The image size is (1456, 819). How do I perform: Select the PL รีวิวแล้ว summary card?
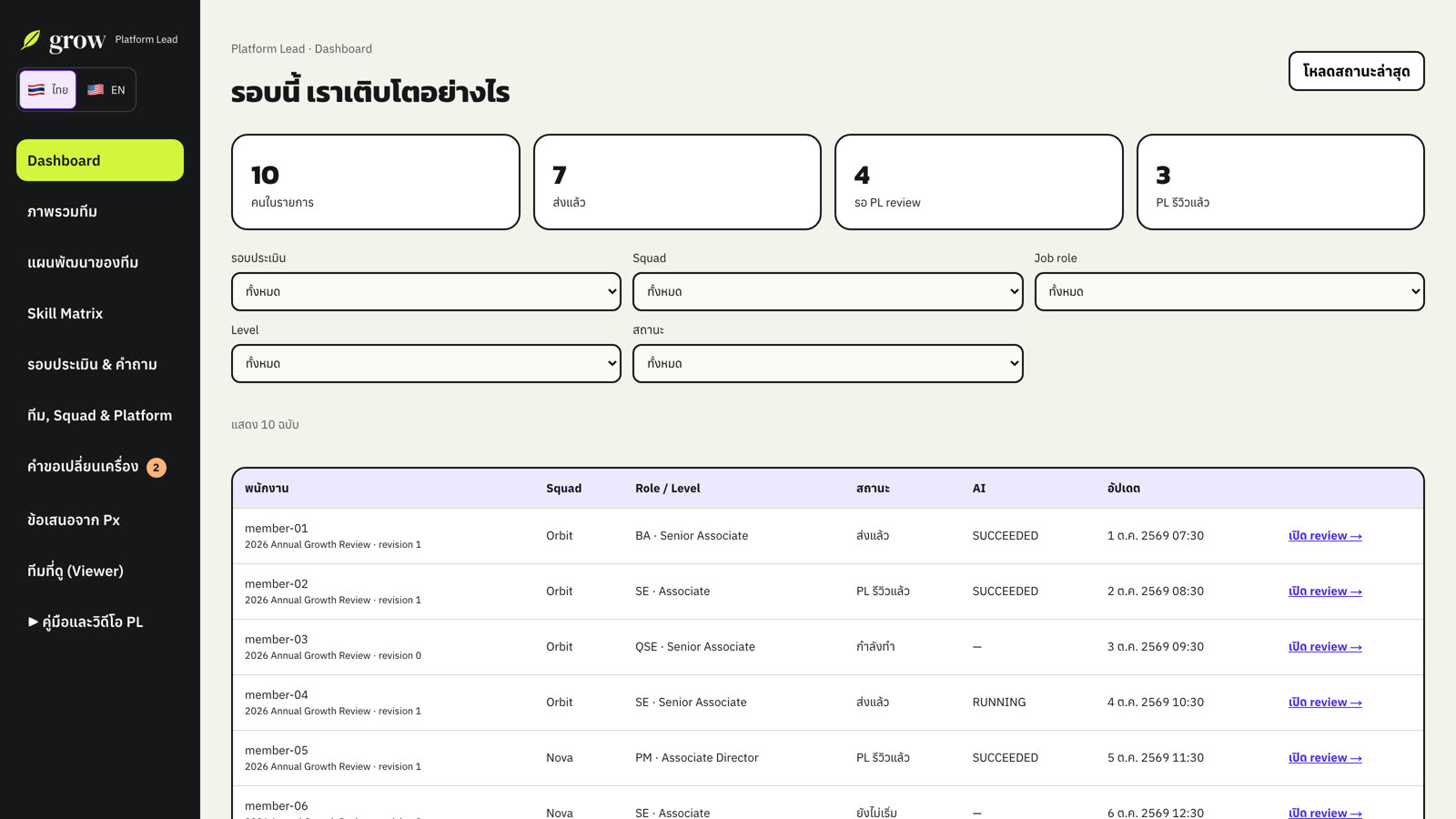pyautogui.click(x=1280, y=182)
